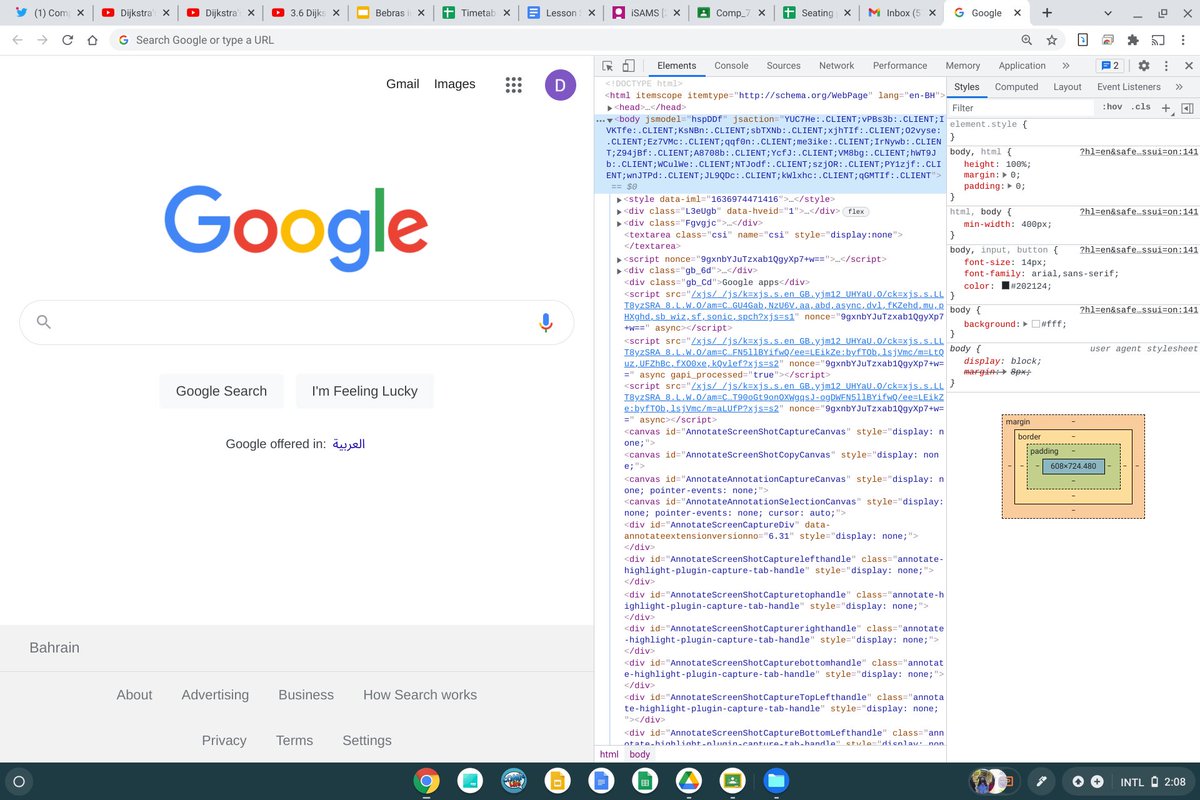The height and width of the screenshot is (800, 1200).
Task: Expand the div class gb_6d node
Action: click(x=619, y=270)
